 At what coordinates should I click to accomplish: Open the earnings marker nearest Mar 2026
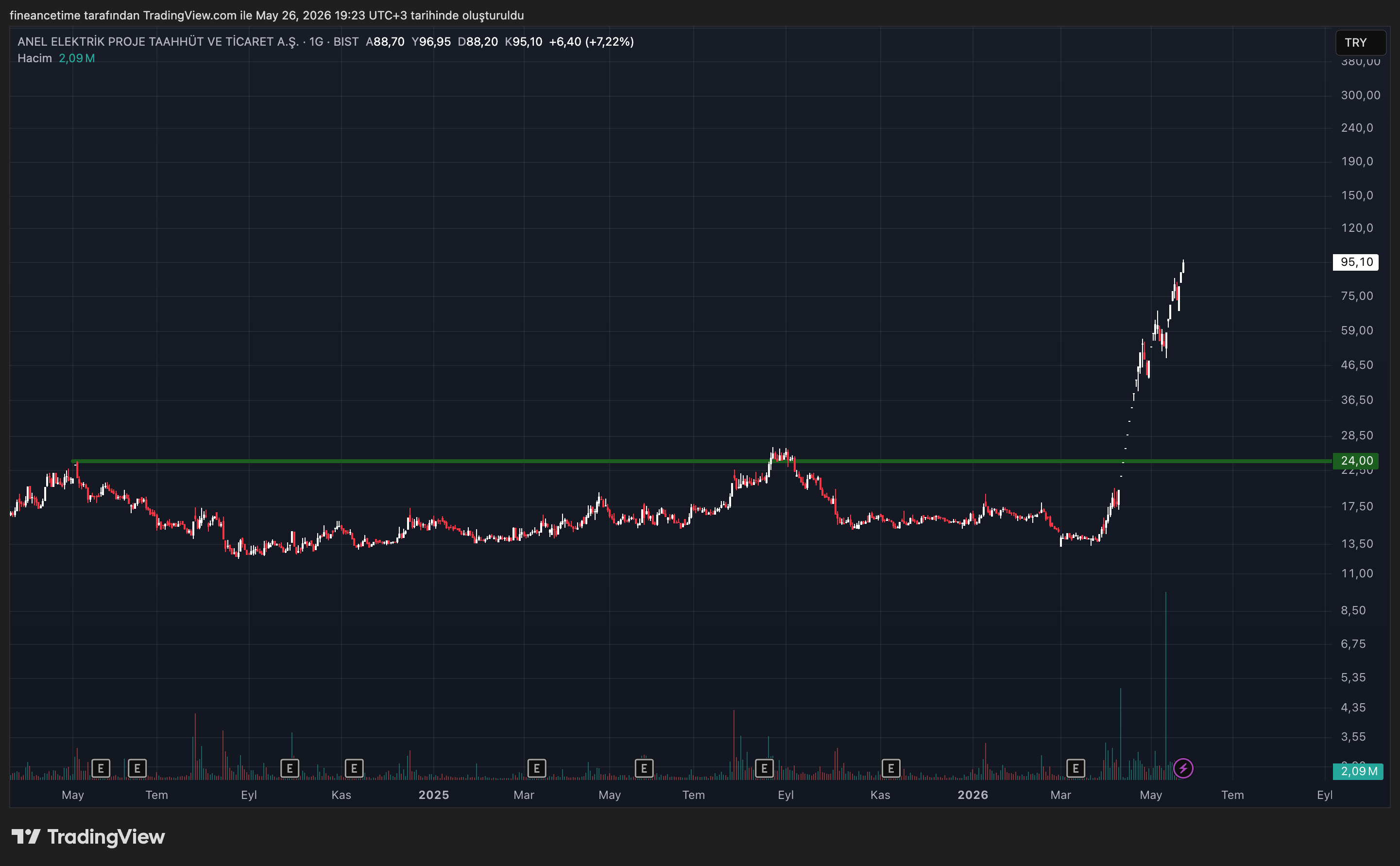pos(1076,768)
